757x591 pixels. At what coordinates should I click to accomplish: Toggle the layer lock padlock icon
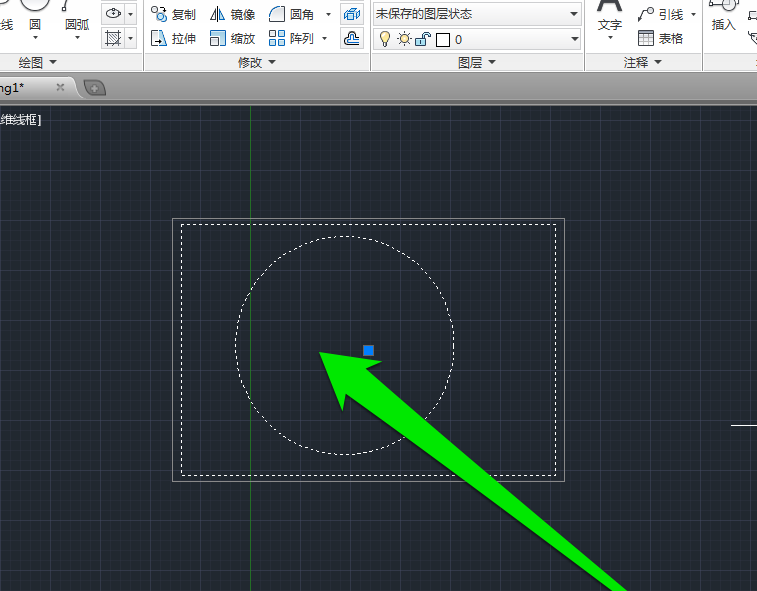tap(422, 39)
